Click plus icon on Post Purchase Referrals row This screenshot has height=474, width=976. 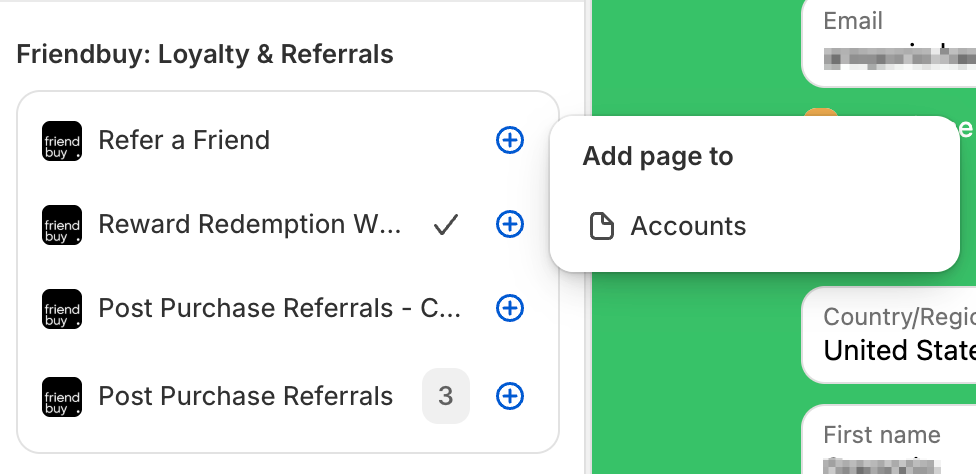510,396
